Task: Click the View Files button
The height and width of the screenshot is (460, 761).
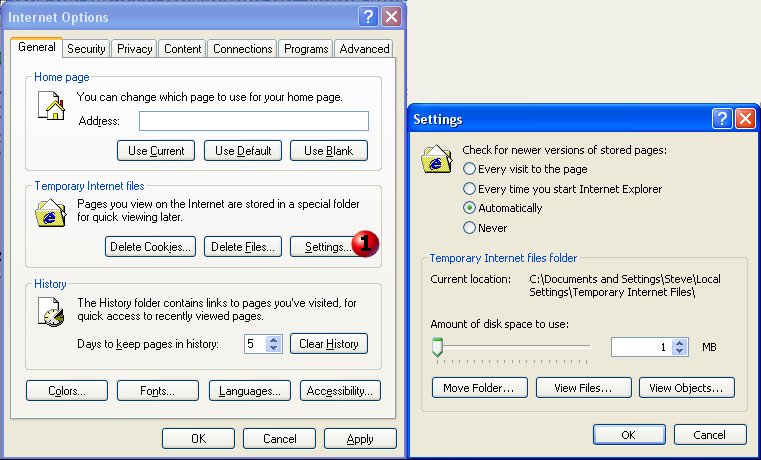Action: click(x=584, y=388)
